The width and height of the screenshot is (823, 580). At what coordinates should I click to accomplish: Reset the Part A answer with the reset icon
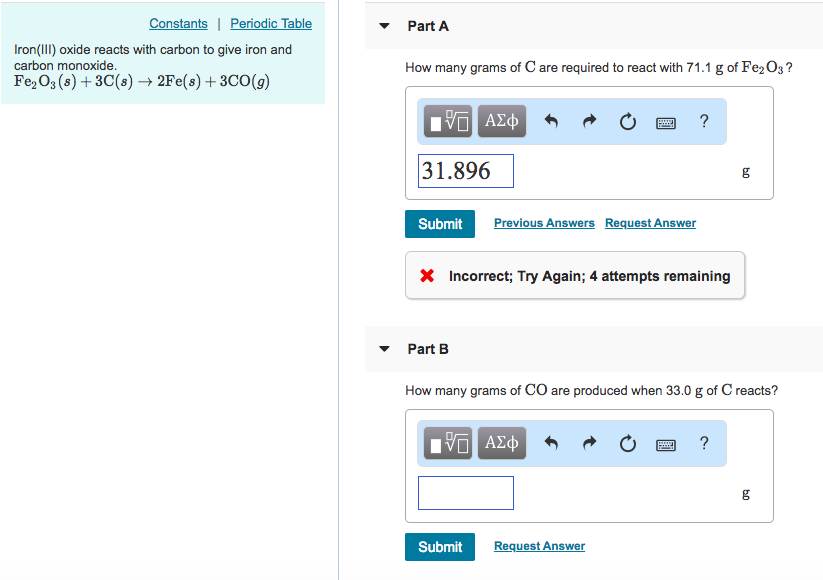pos(627,121)
